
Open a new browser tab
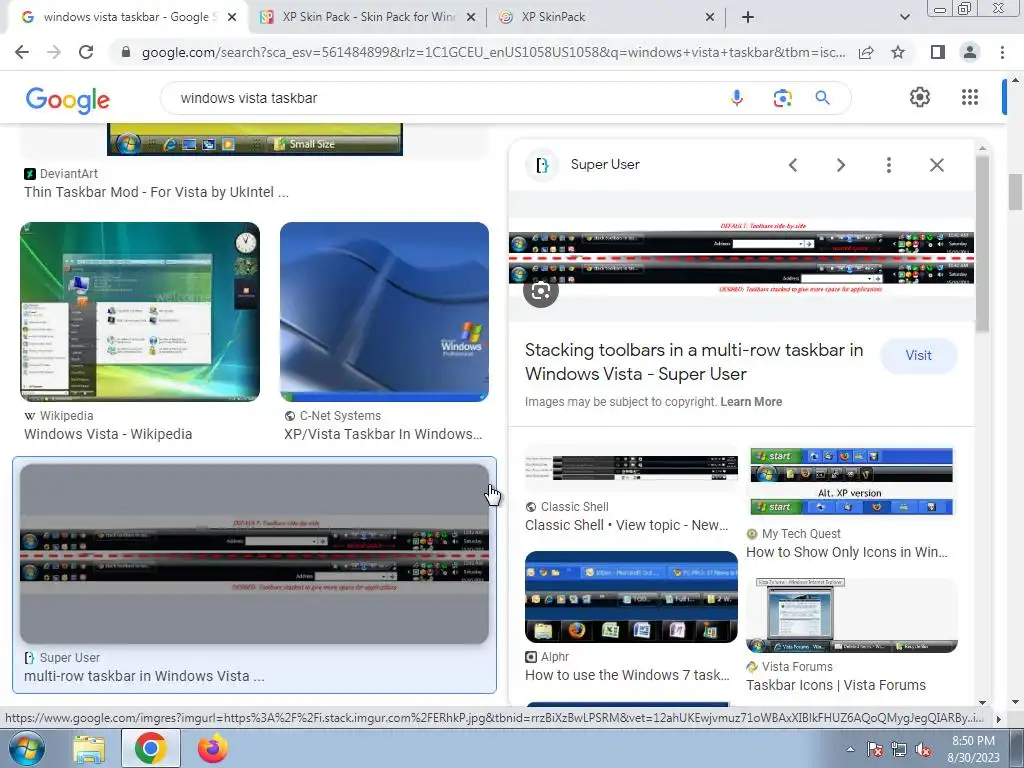tap(748, 17)
